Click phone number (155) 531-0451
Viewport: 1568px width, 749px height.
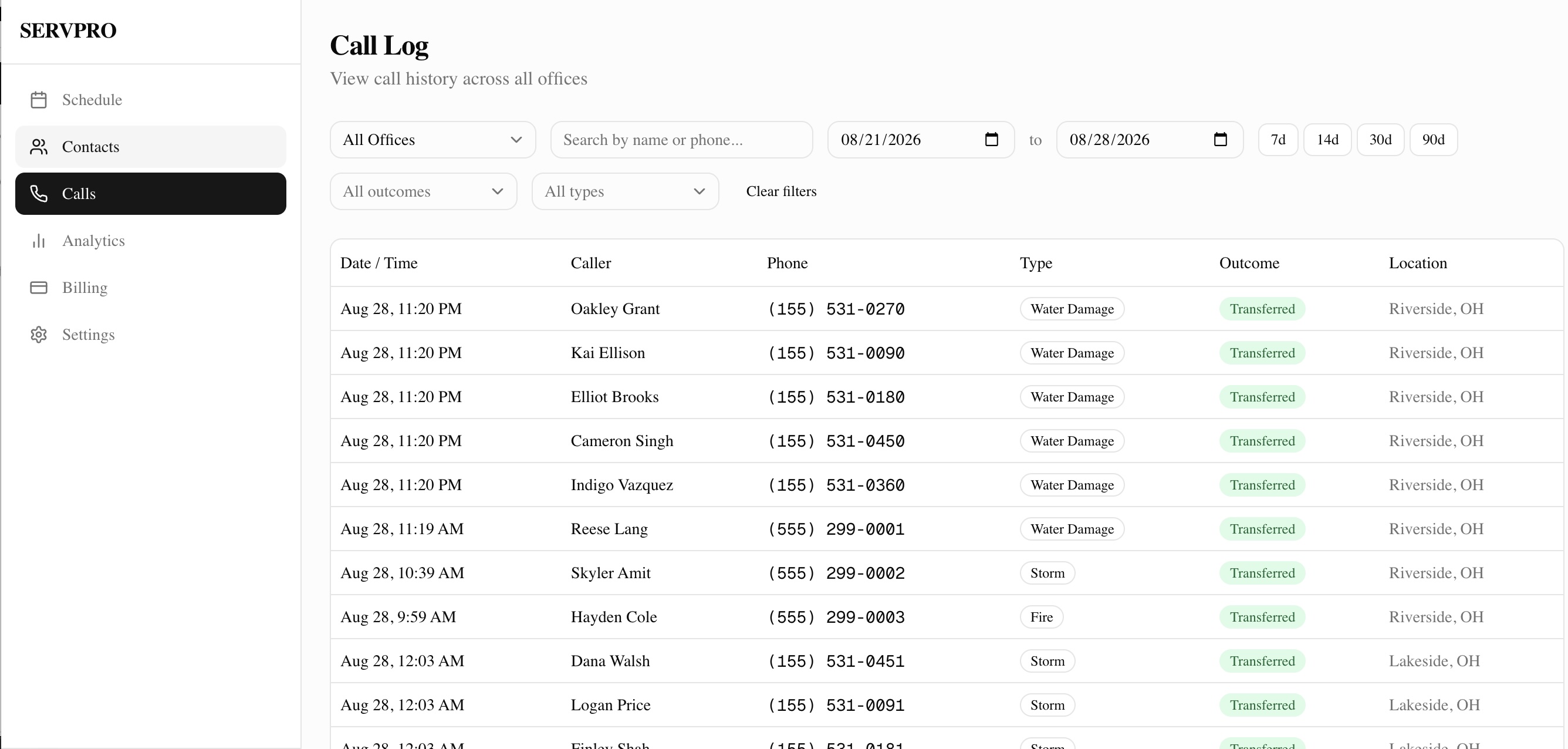coord(836,661)
